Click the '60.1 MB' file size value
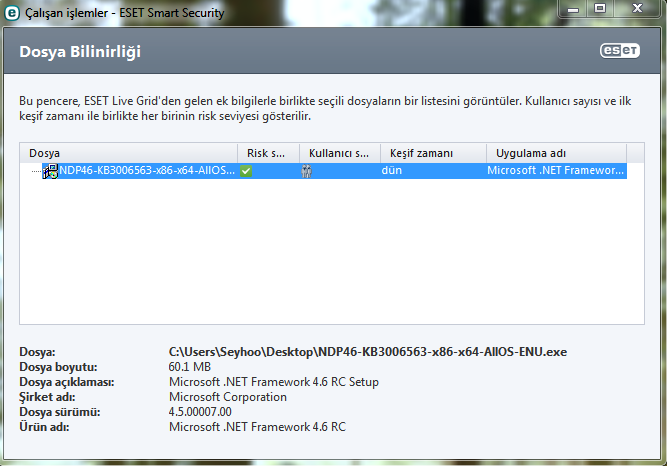This screenshot has width=667, height=466. pyautogui.click(x=190, y=367)
